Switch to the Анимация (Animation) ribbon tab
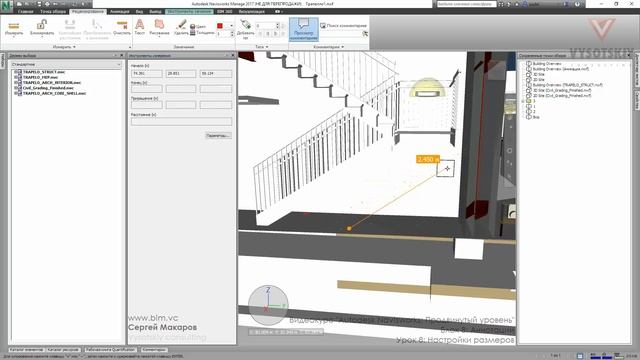This screenshot has width=640, height=360. point(120,11)
